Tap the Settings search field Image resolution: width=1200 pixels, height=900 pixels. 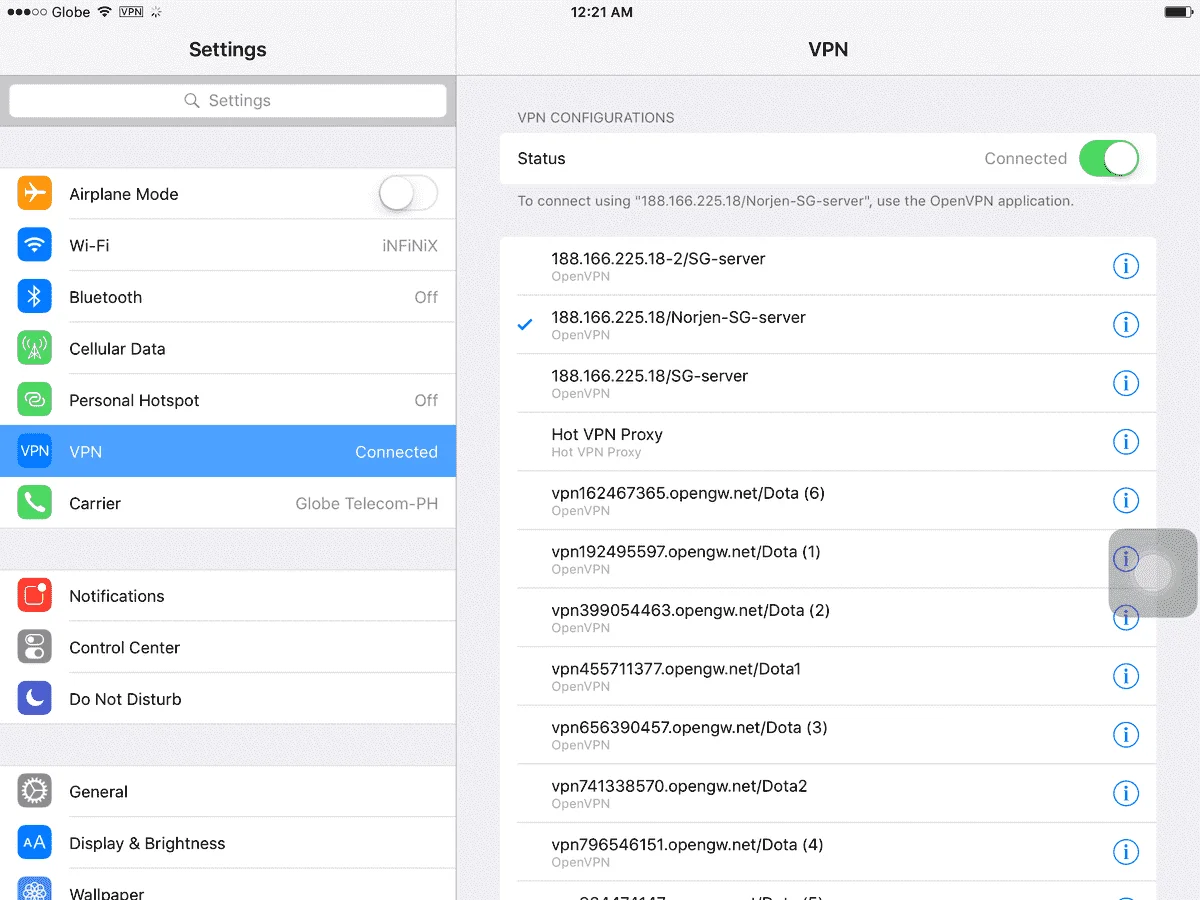tap(228, 100)
